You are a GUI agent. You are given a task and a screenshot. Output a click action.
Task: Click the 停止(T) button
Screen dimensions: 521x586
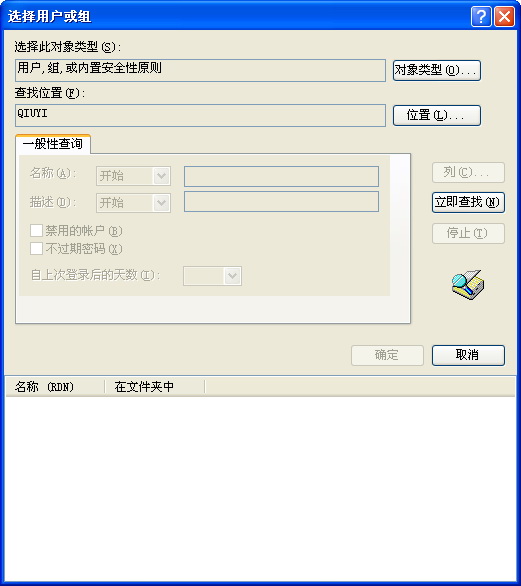coord(468,233)
